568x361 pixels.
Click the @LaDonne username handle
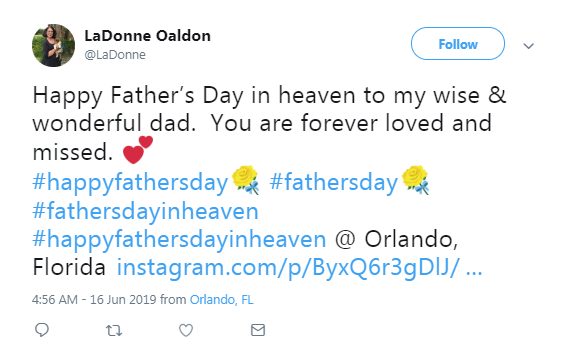click(115, 55)
